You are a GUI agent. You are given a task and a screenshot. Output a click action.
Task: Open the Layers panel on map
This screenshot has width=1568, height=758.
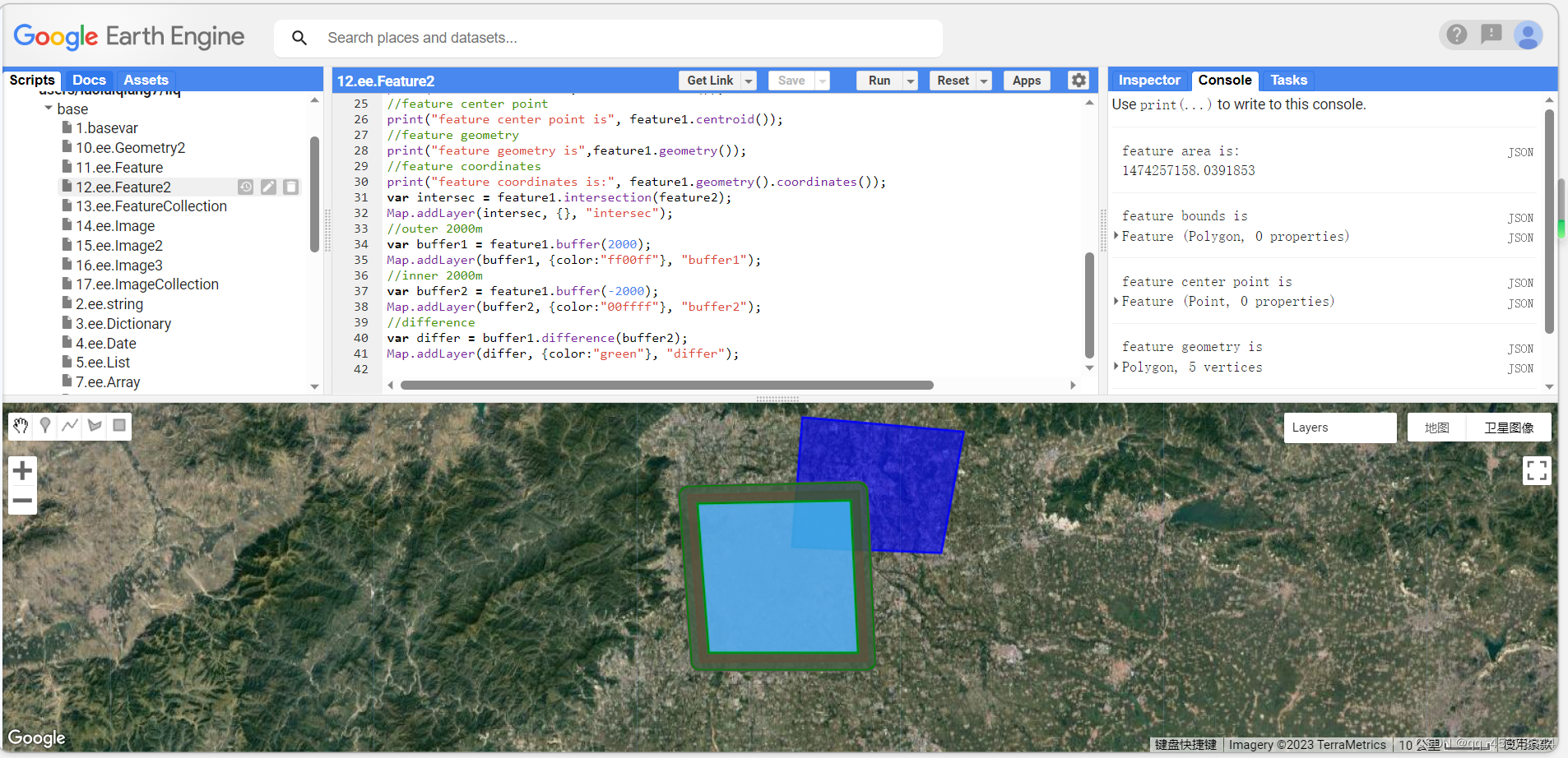point(1340,428)
